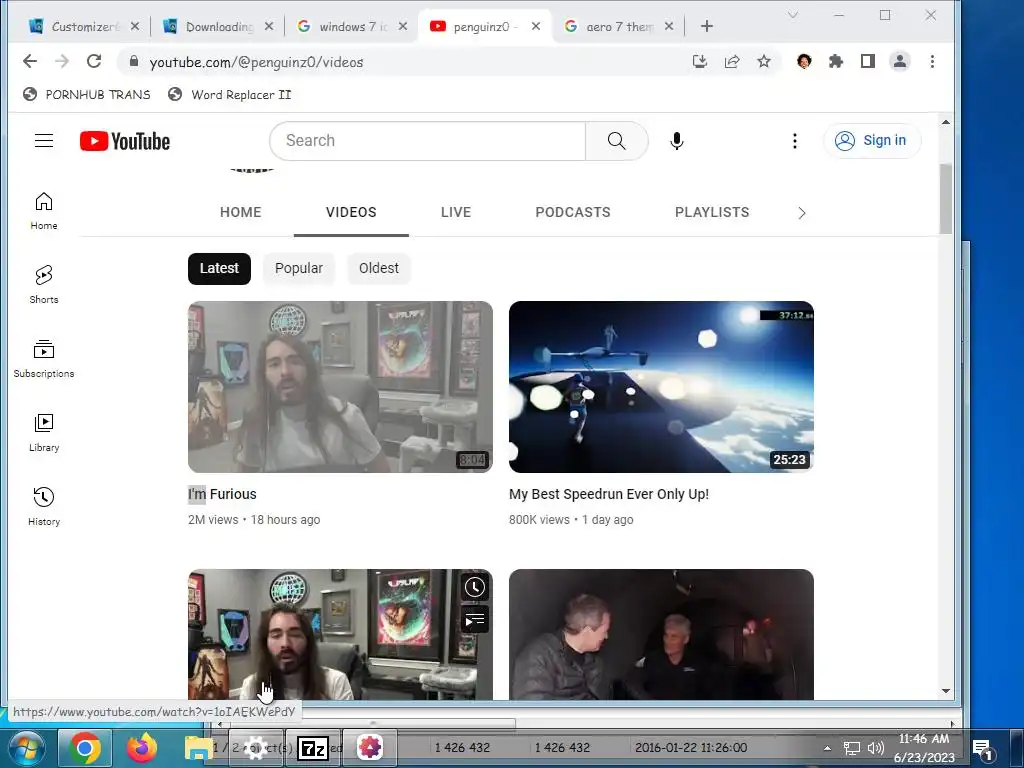Show hidden system tray icons
This screenshot has width=1024, height=768.
click(x=827, y=748)
